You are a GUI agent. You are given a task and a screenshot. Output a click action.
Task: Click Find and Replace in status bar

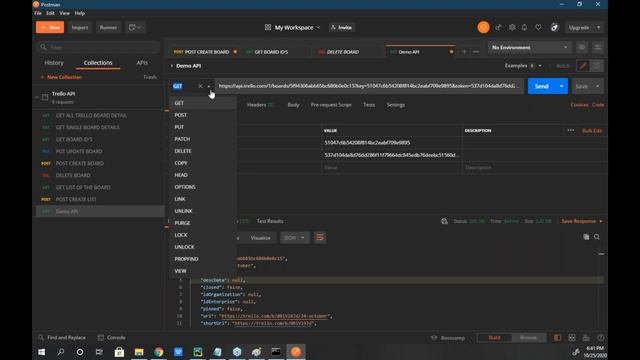click(x=62, y=338)
